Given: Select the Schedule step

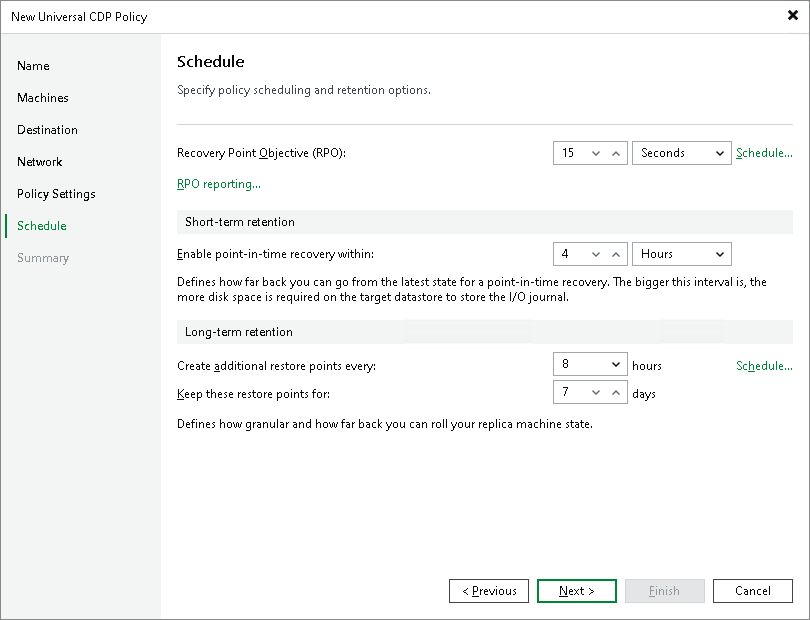Looking at the screenshot, I should pyautogui.click(x=40, y=225).
